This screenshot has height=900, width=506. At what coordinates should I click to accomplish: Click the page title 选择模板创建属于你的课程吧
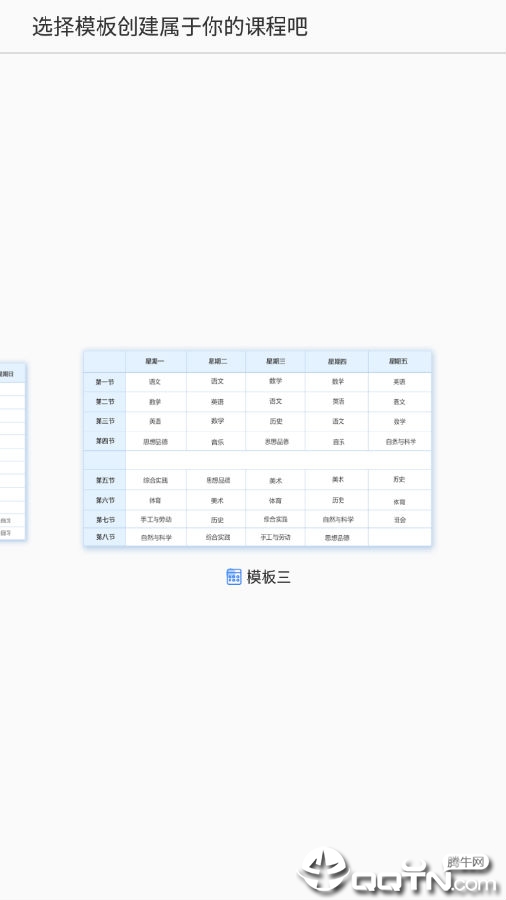(170, 27)
